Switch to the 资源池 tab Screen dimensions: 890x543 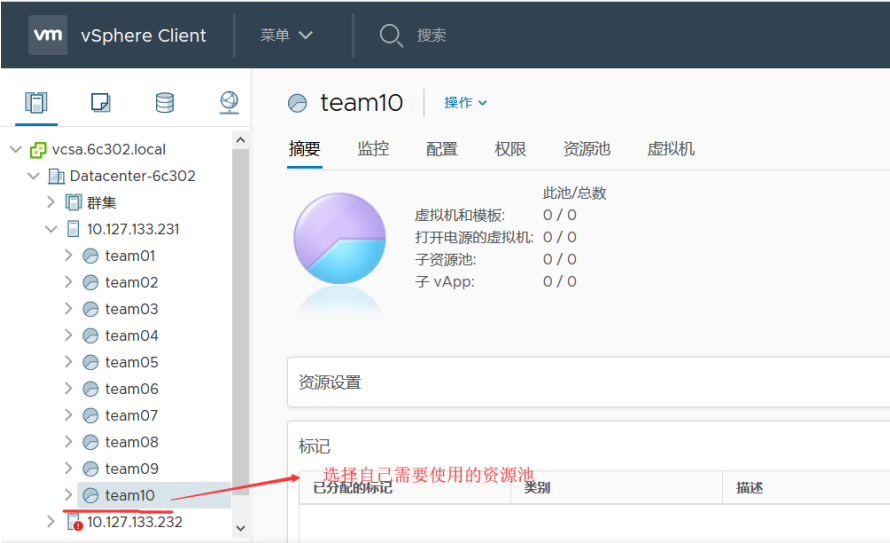click(587, 149)
